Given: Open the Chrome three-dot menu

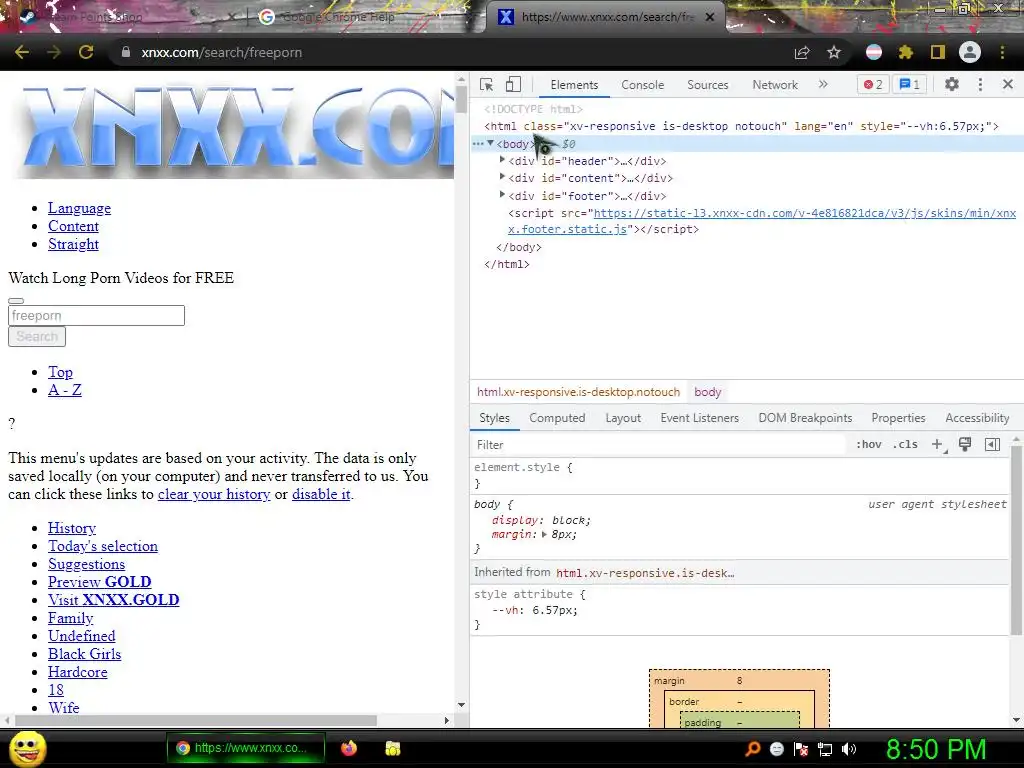Looking at the screenshot, I should tap(1002, 52).
